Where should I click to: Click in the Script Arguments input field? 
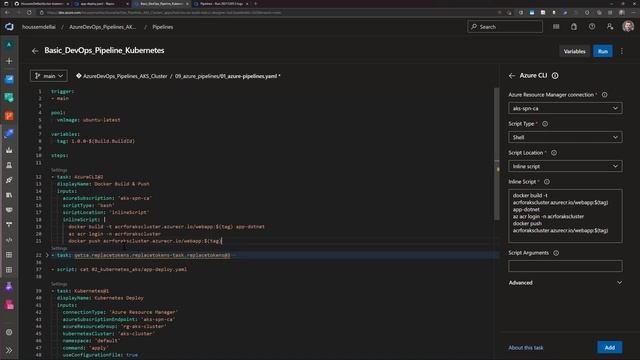tap(565, 266)
